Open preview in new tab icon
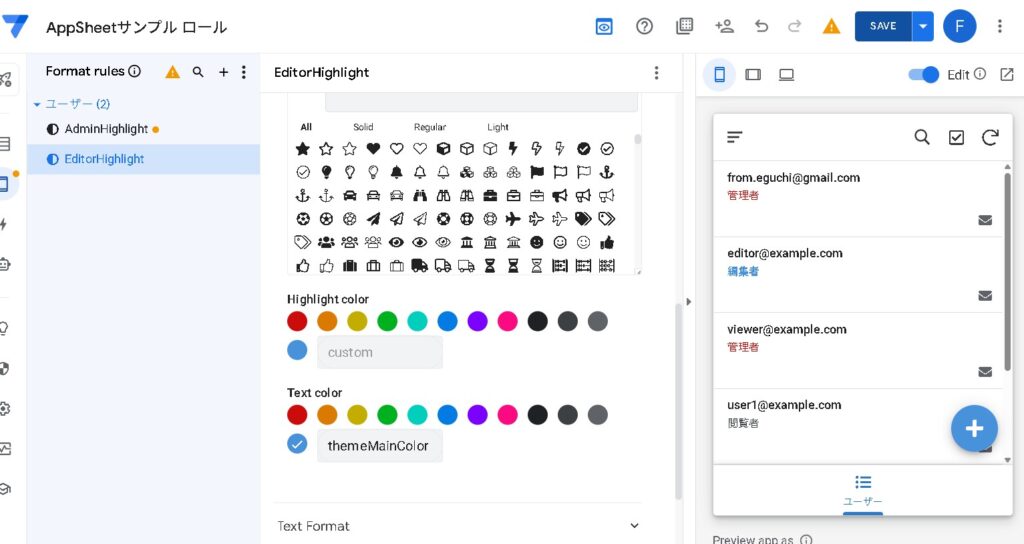This screenshot has width=1024, height=544. [1006, 75]
